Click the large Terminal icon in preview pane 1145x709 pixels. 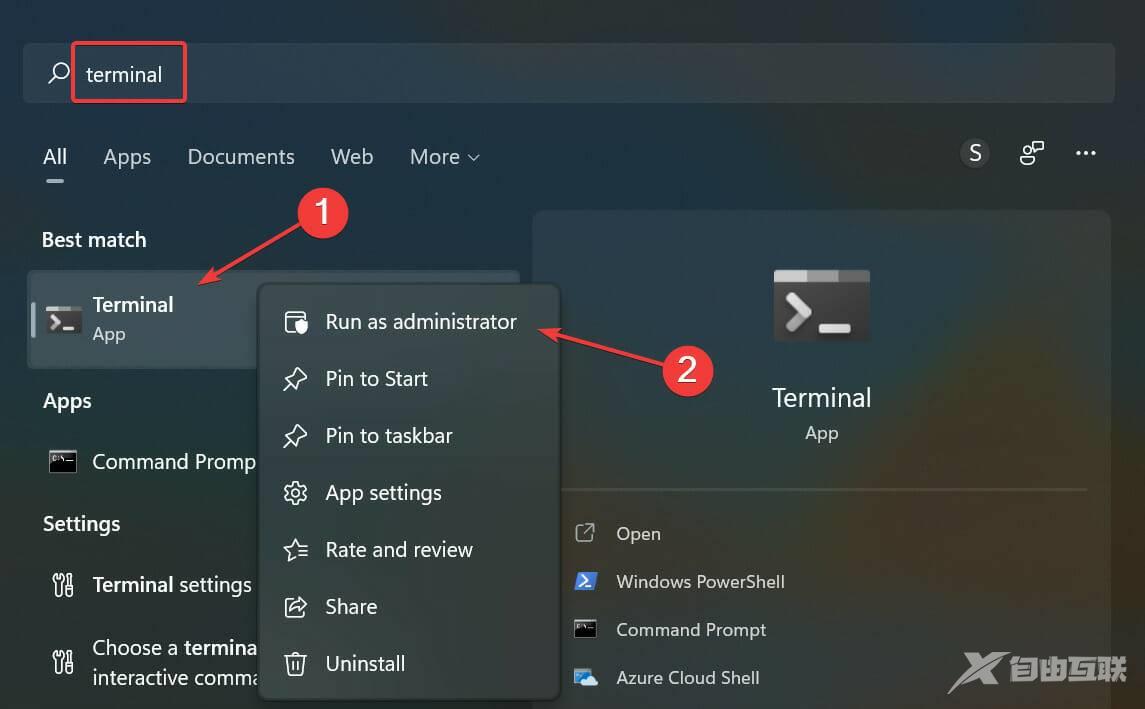822,306
